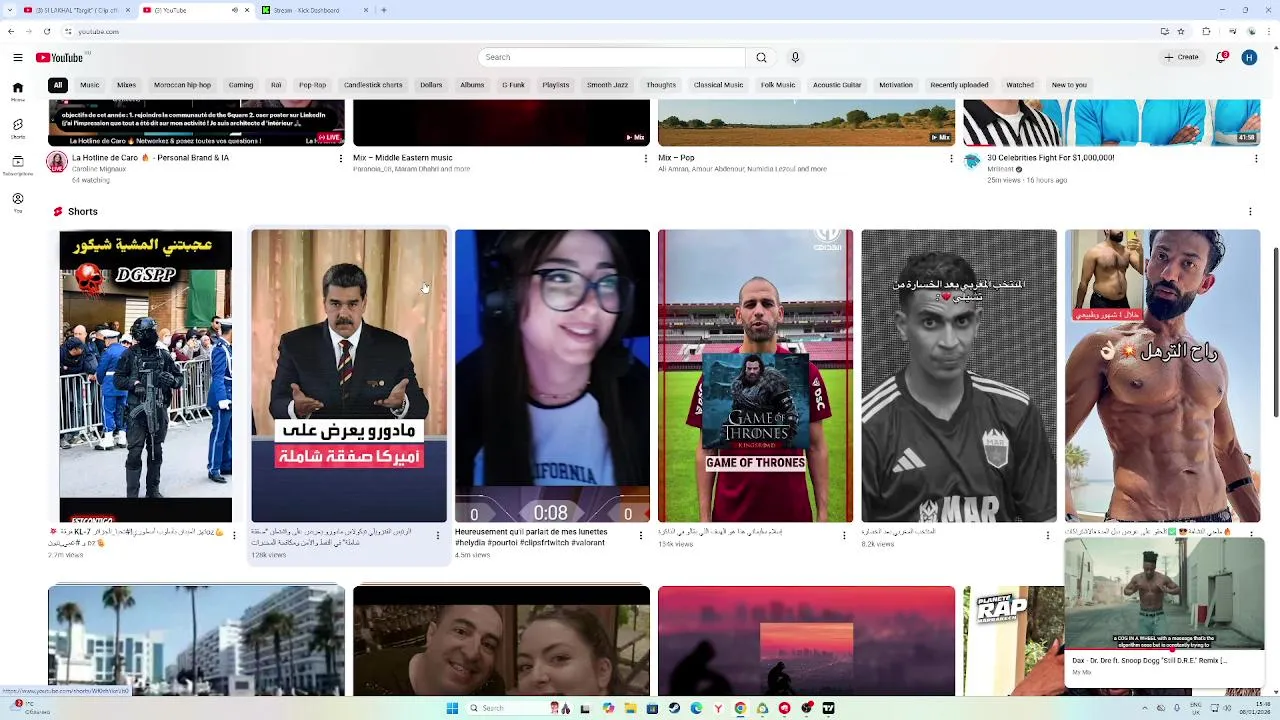The height and width of the screenshot is (720, 1280).
Task: Open Caroline Mignaux channel avatar
Action: [56, 162]
